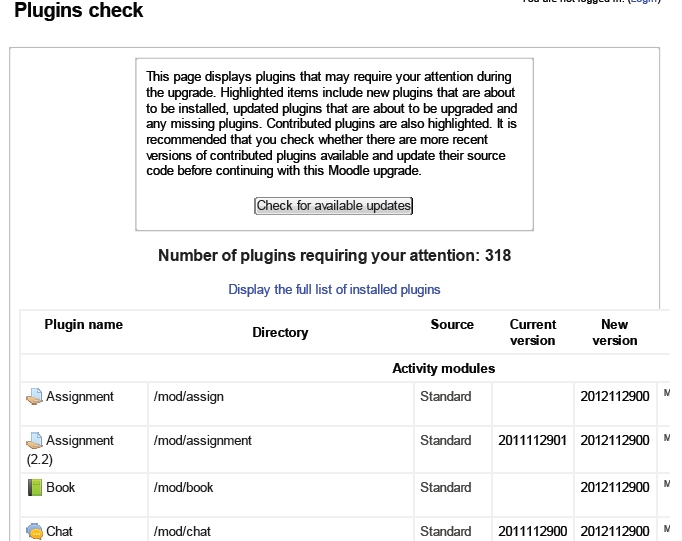Image resolution: width=682 pixels, height=541 pixels.
Task: Click the Directory column header
Action: 280,333
